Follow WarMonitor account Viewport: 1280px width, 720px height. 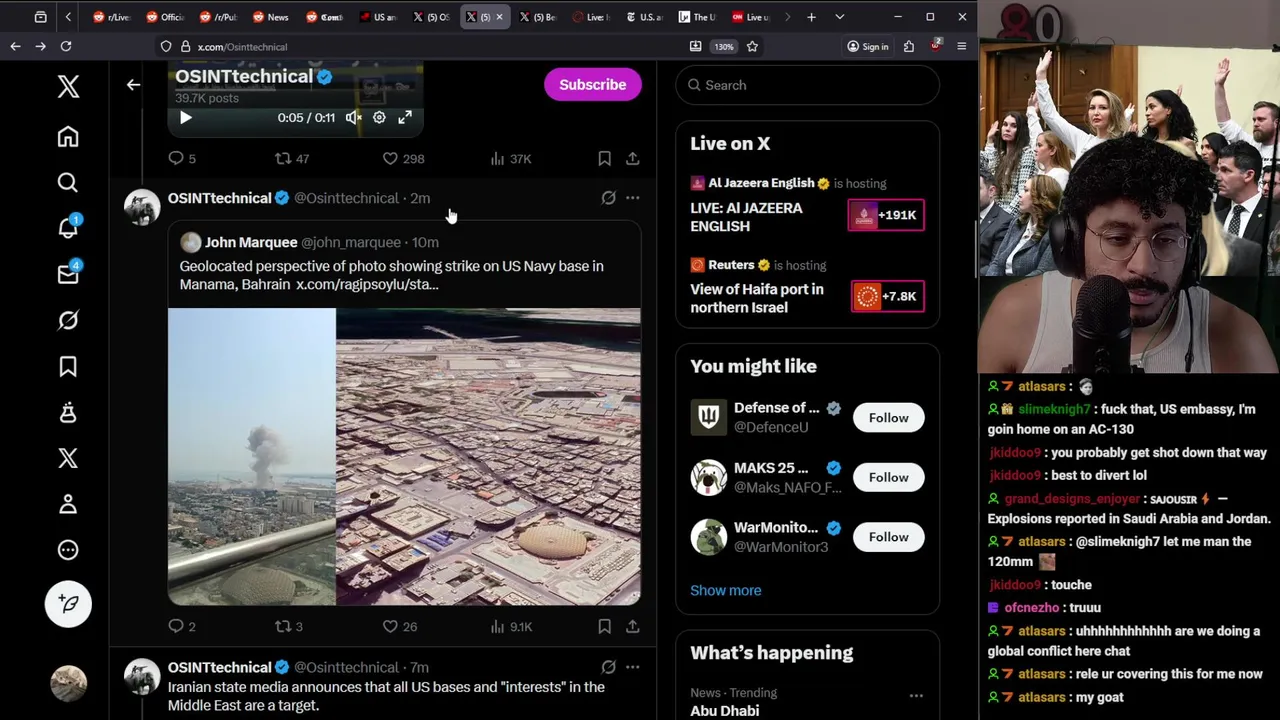888,537
